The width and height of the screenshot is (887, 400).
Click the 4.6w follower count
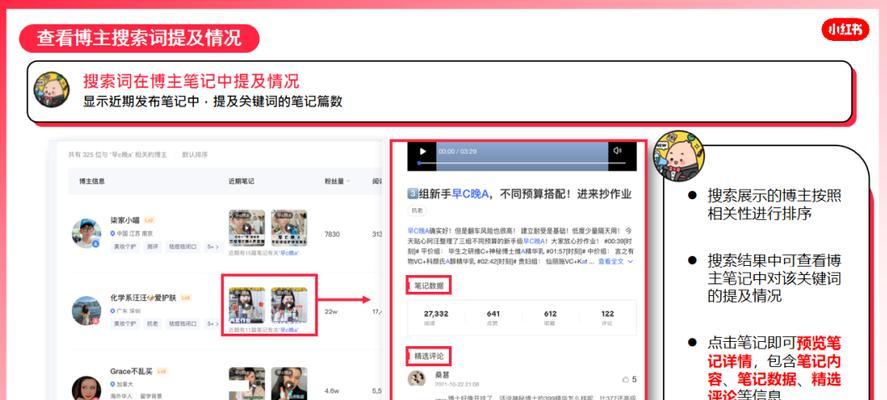[331, 390]
